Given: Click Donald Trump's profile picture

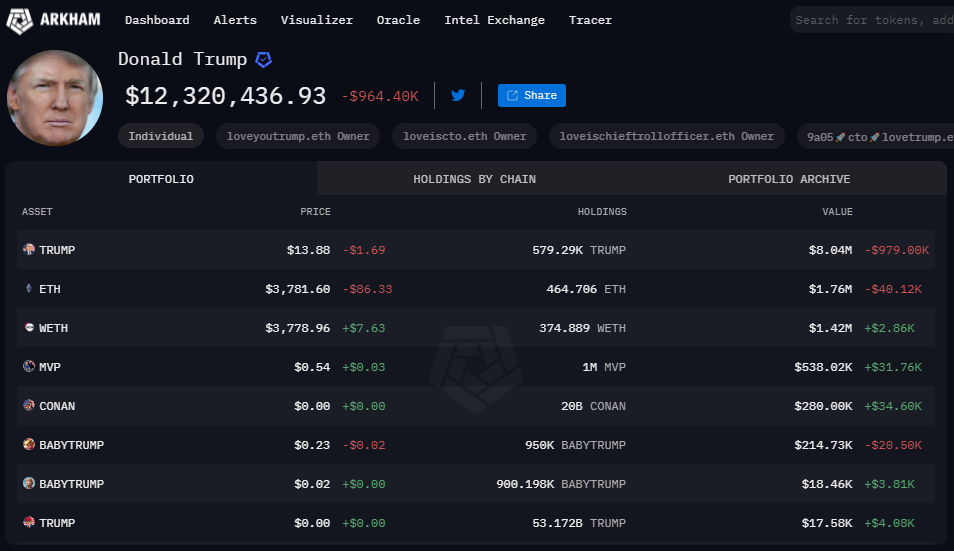Looking at the screenshot, I should click(x=55, y=97).
